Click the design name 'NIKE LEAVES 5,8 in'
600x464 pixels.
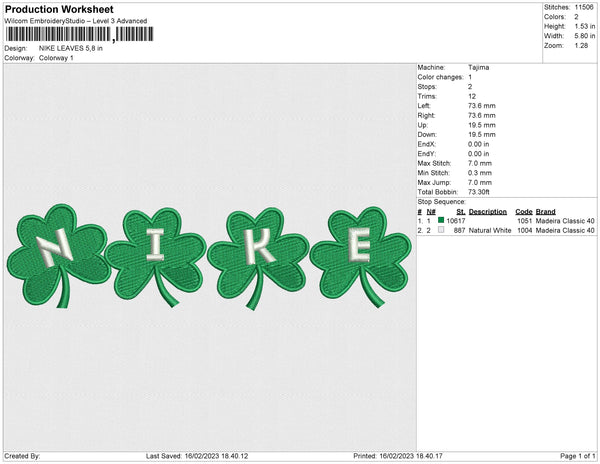[x=71, y=48]
